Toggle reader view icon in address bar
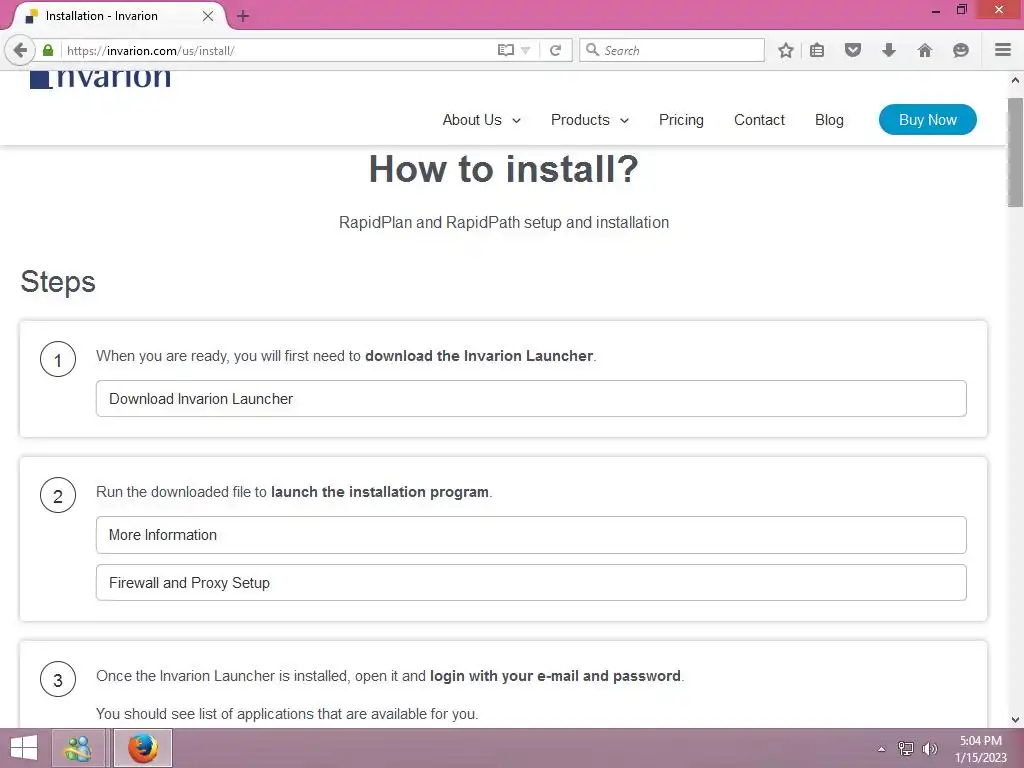The height and width of the screenshot is (768, 1024). [x=505, y=50]
